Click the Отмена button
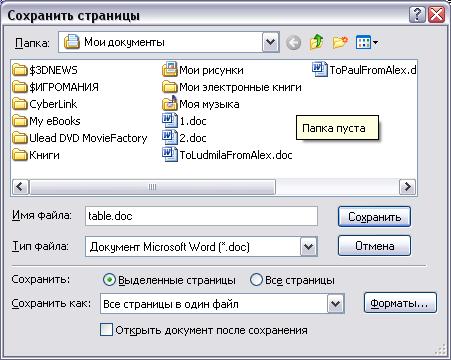 (374, 246)
